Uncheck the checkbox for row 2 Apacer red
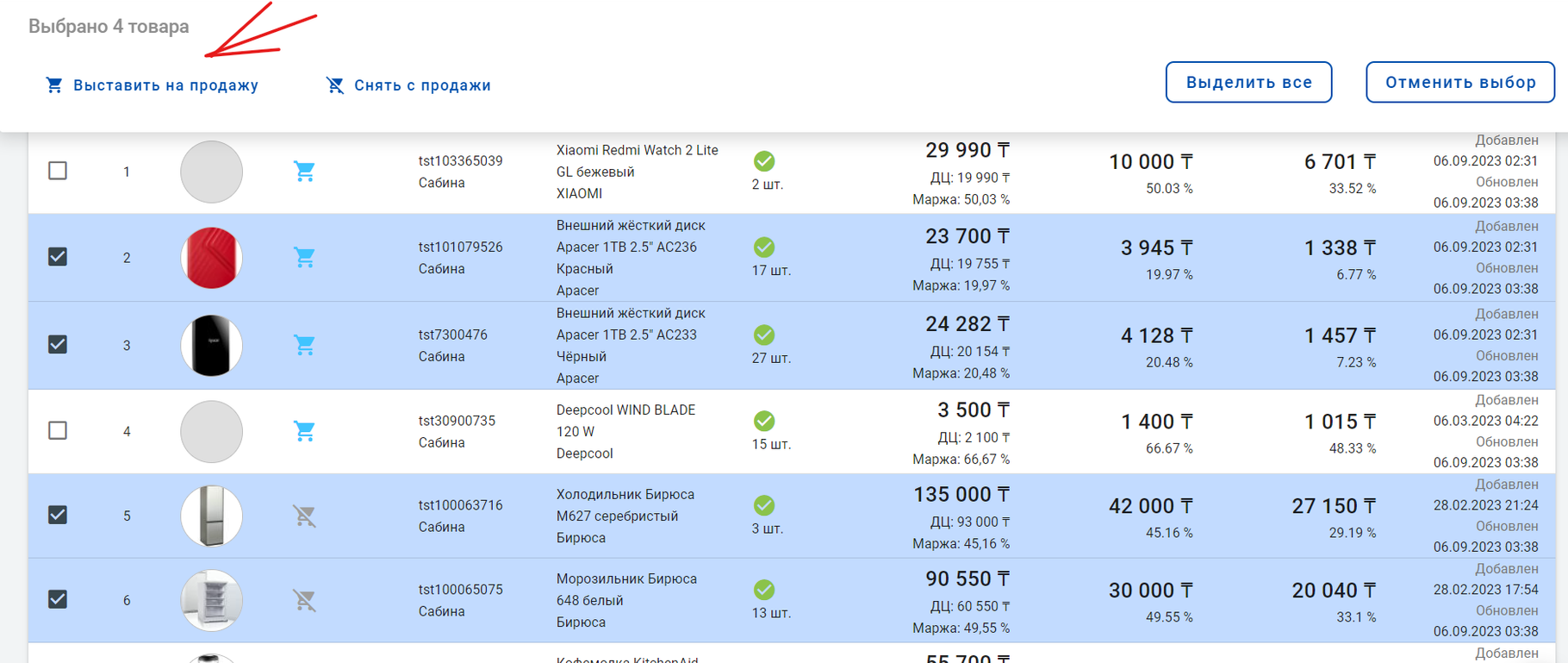1568x663 pixels. coord(58,257)
